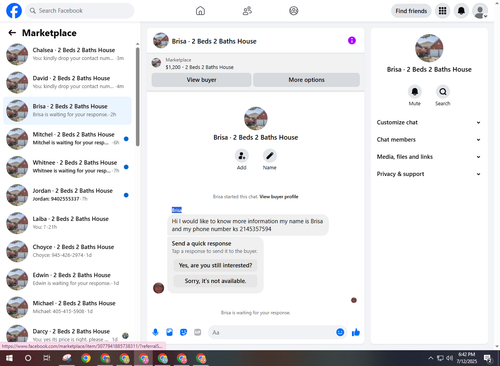Open the View buyer profile link
Screen dimensions: 500x366
point(279,197)
